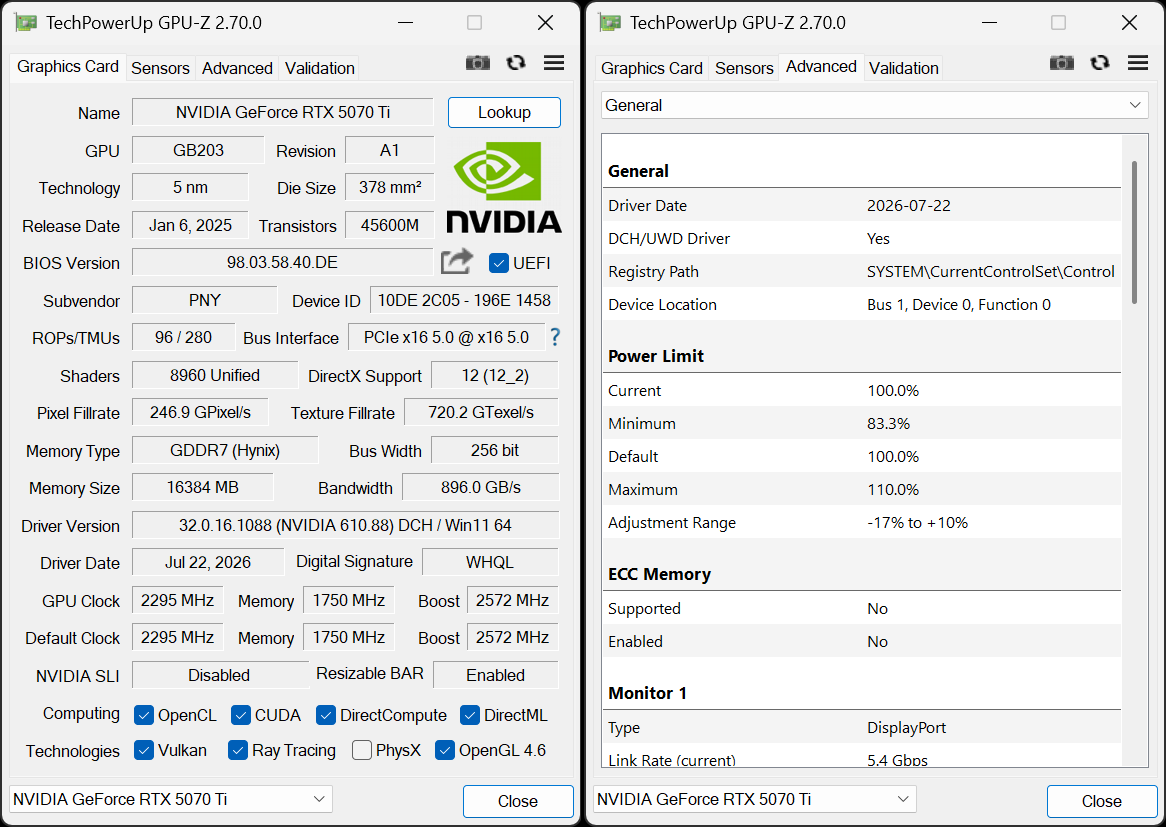1166x827 pixels.
Task: Click the NVIDIA SLI Disabled field
Action: coord(219,675)
